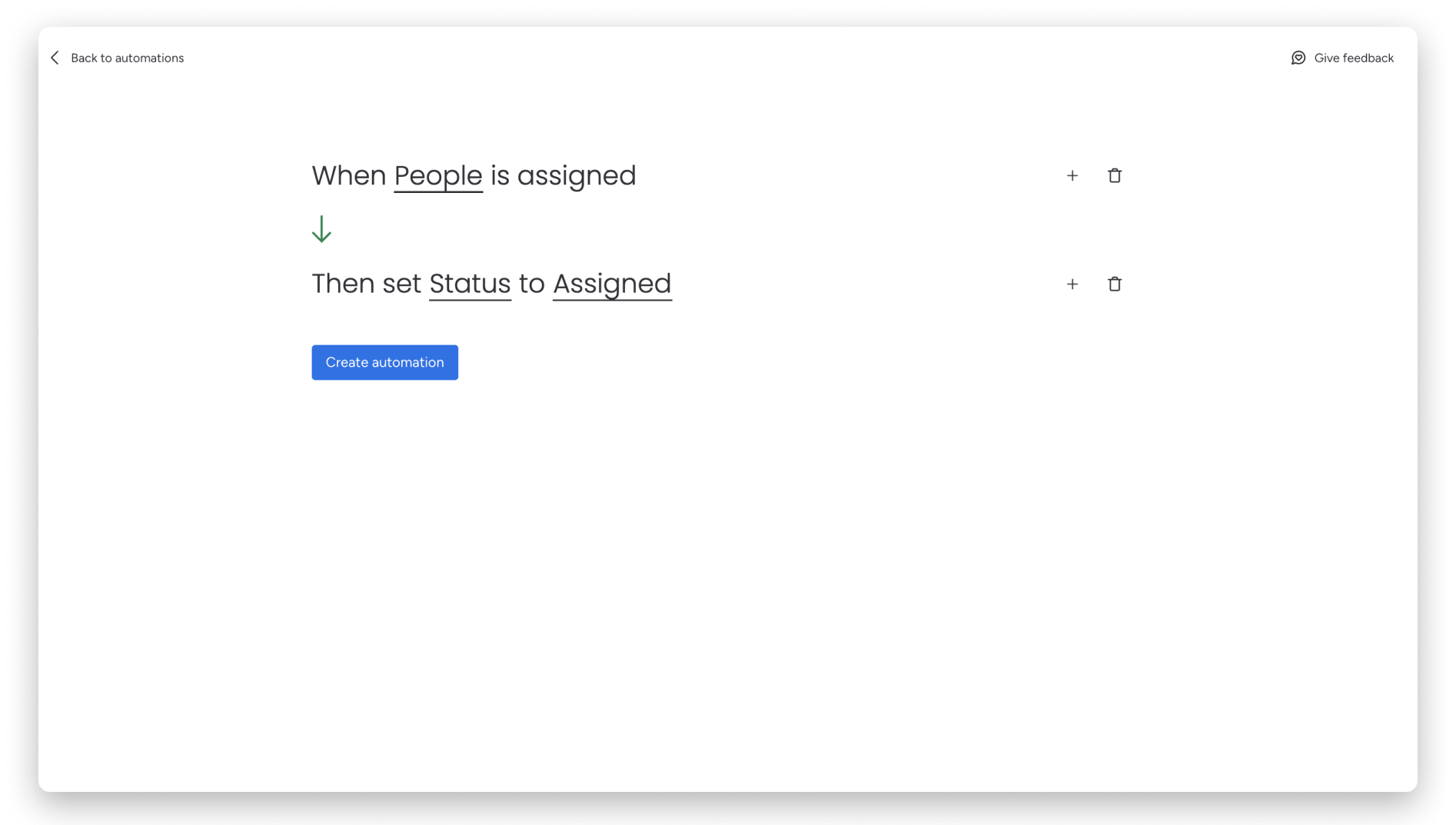Click the plus icon beside the trigger row
This screenshot has height=825, width=1456.
pos(1072,175)
